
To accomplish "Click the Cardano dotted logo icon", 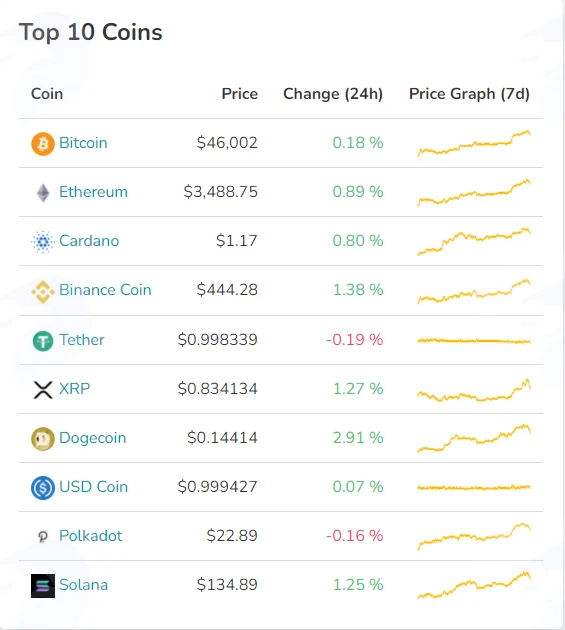I will click(x=43, y=241).
